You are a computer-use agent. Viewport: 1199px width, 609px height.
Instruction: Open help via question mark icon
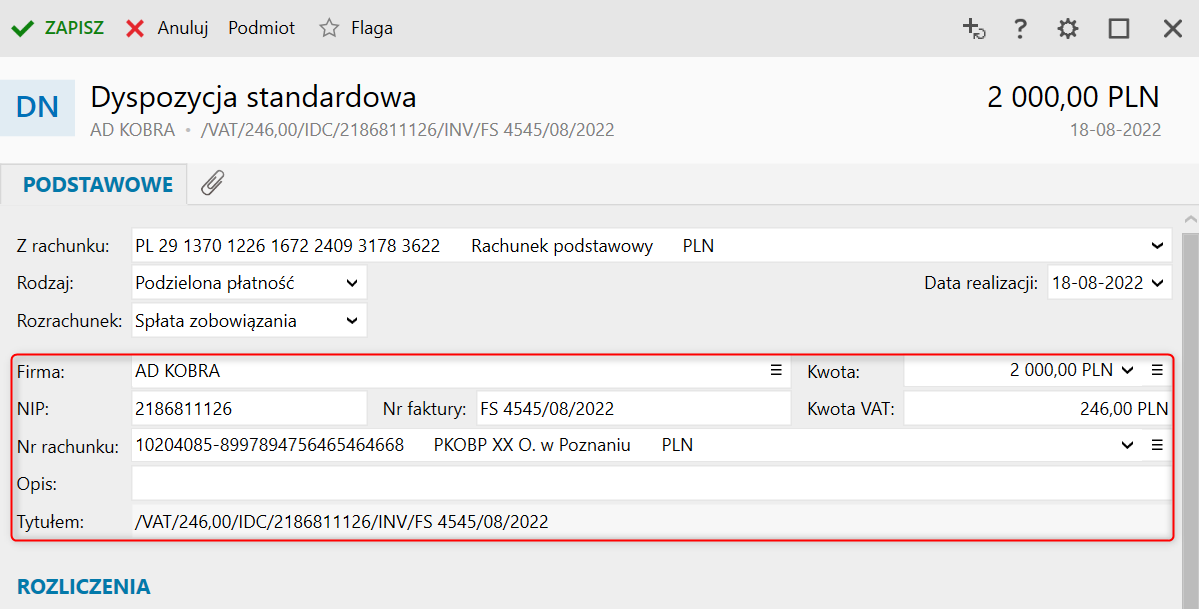(1019, 29)
